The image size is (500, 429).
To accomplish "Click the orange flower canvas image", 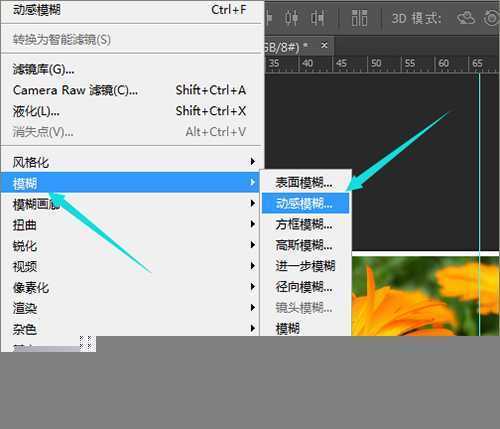I will (425, 296).
